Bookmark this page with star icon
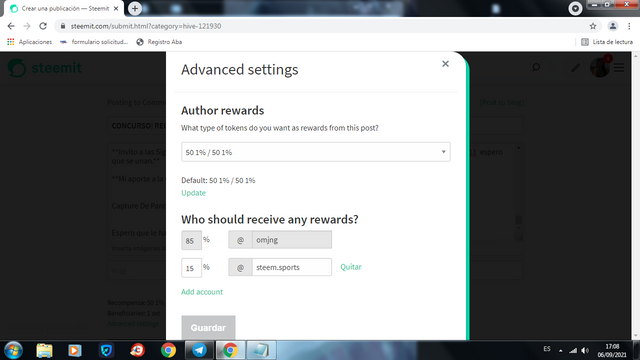This screenshot has height=360, width=640. 593,26
